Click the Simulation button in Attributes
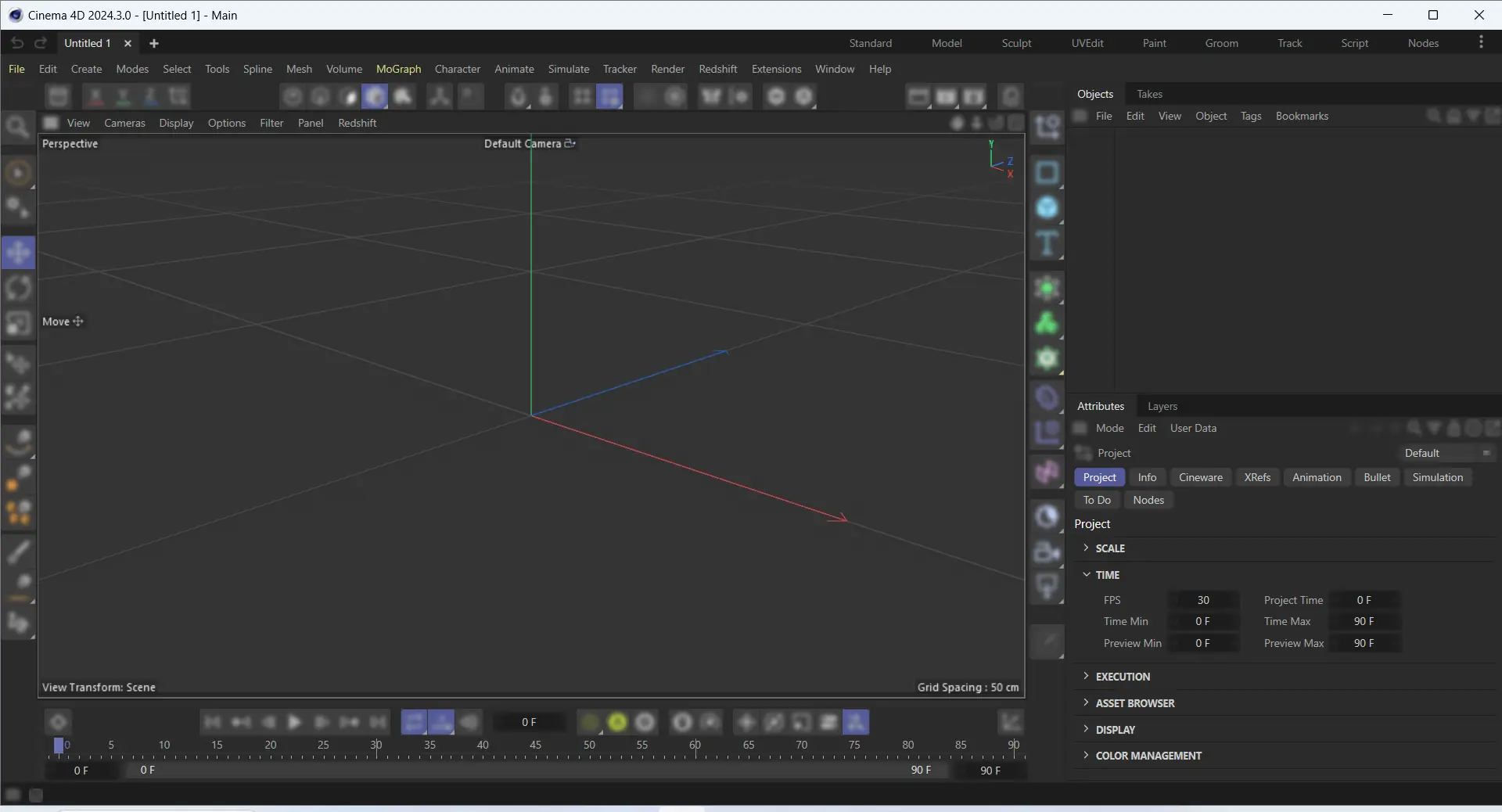Viewport: 1502px width, 812px height. coord(1437,477)
